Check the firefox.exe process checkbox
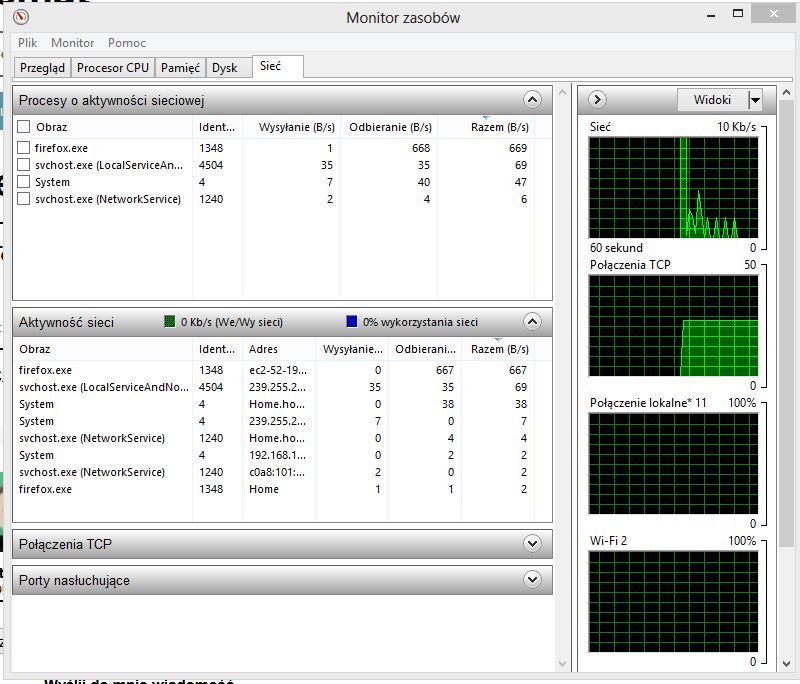 (24, 148)
